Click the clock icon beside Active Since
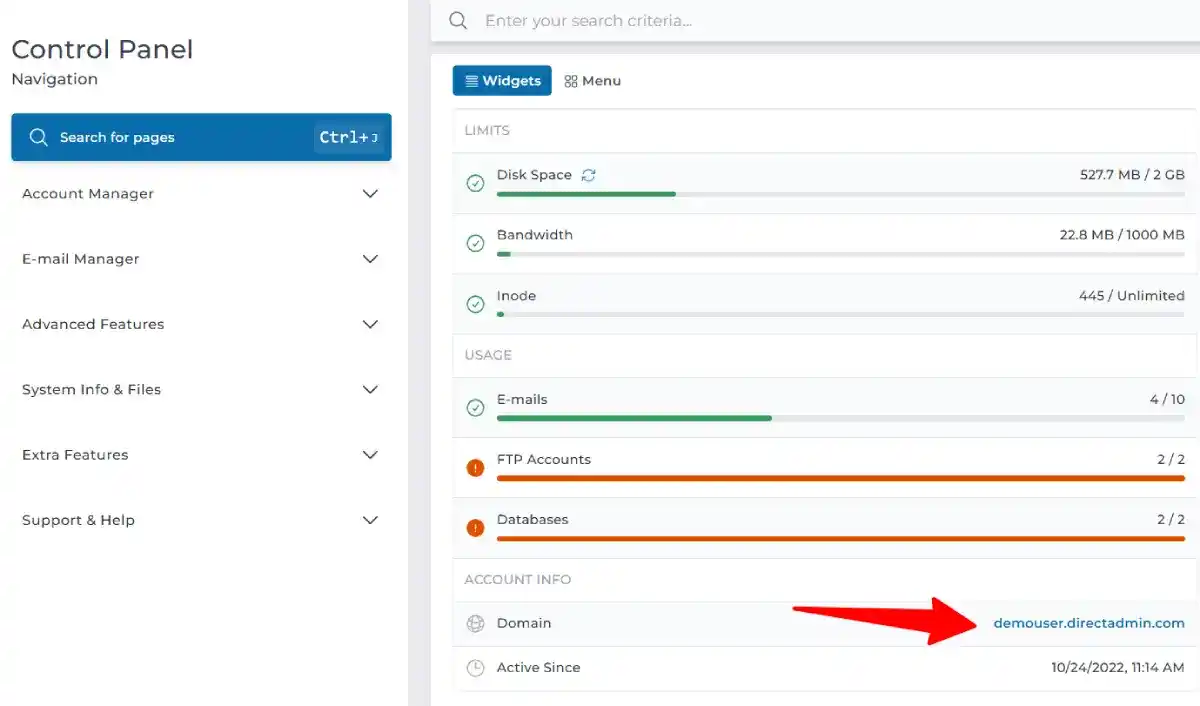Screen dimensions: 1200x706 tap(475, 668)
